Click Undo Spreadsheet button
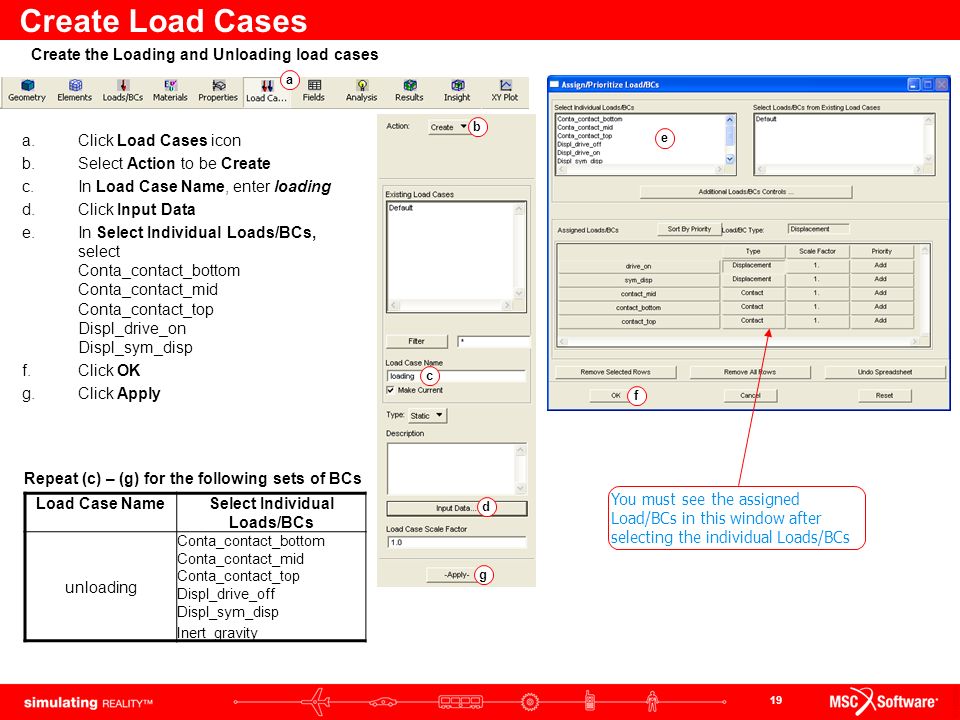The height and width of the screenshot is (720, 960). point(885,372)
